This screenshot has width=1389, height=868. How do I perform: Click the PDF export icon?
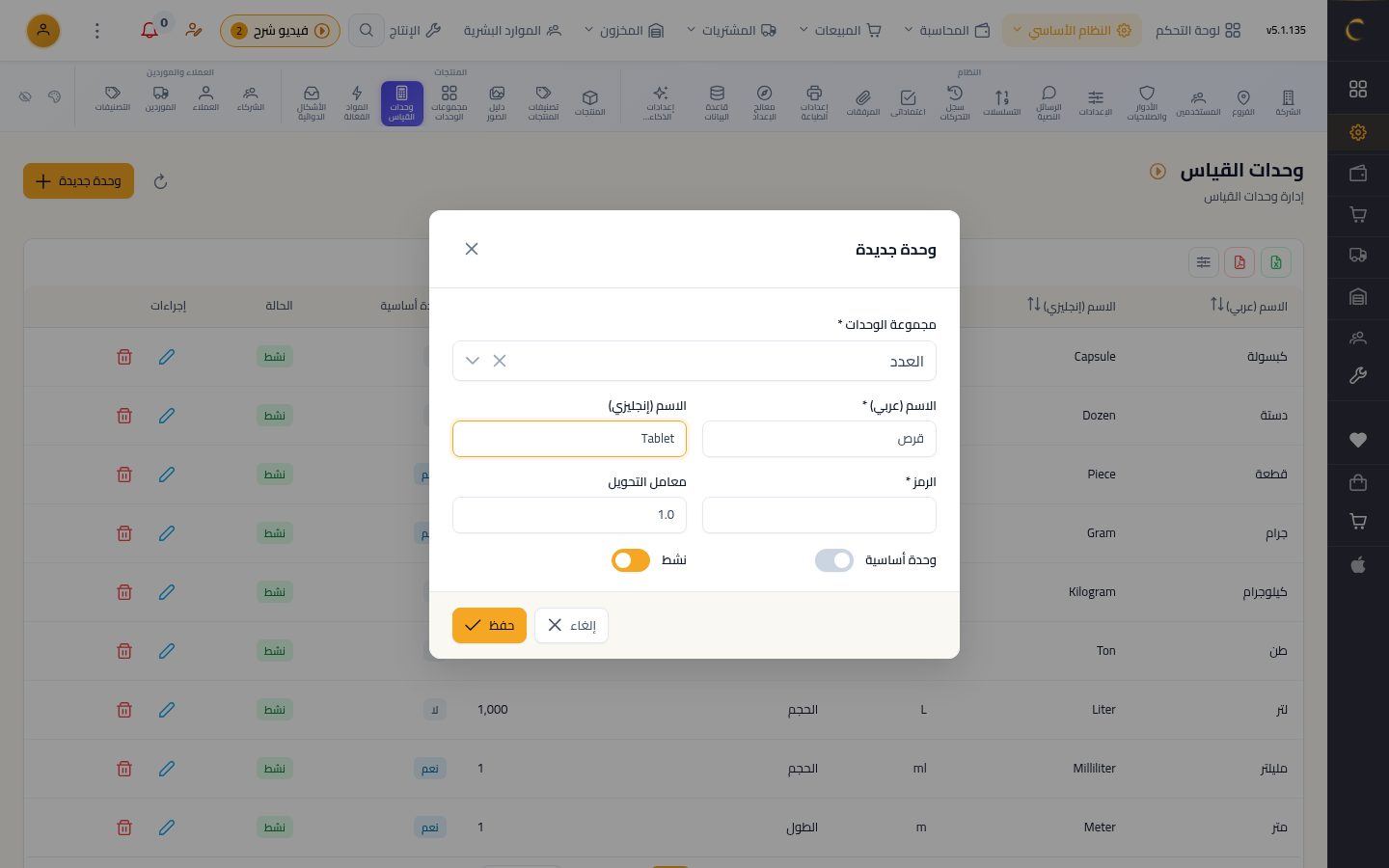click(x=1239, y=262)
